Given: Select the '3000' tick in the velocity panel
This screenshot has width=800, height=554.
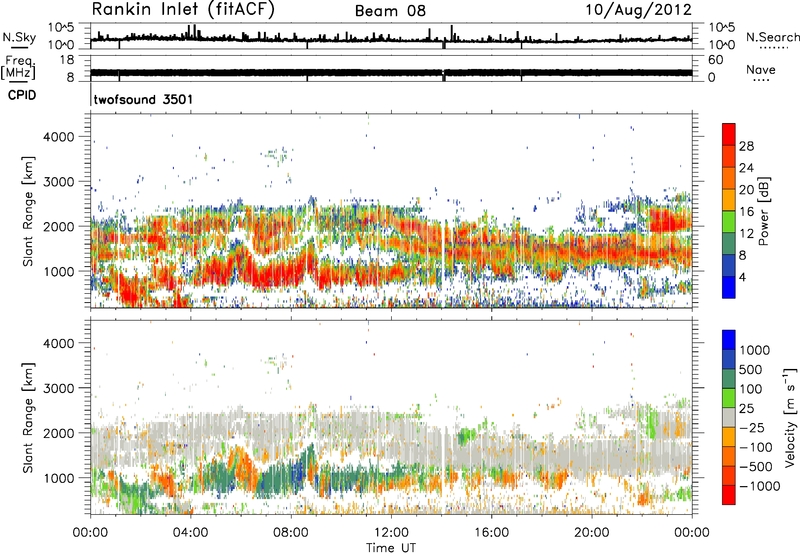Looking at the screenshot, I should point(59,388).
